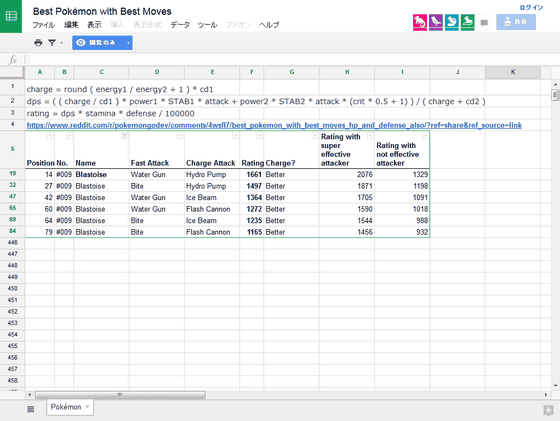The image size is (560, 421).
Task: Open filter dropdown for No. column
Action: pos(69,136)
